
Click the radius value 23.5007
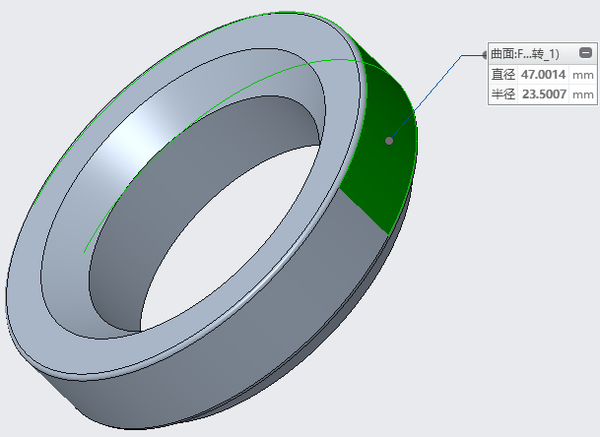[543, 94]
